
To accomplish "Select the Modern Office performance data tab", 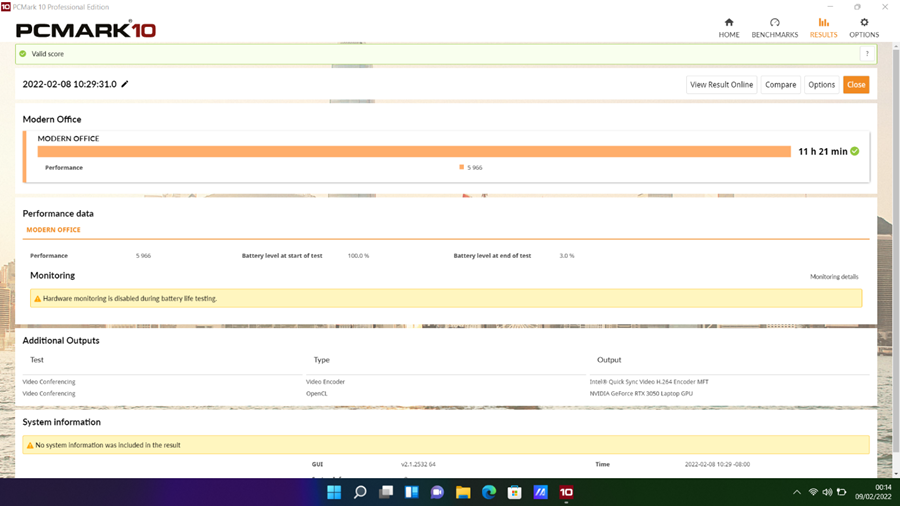I will click(x=53, y=230).
